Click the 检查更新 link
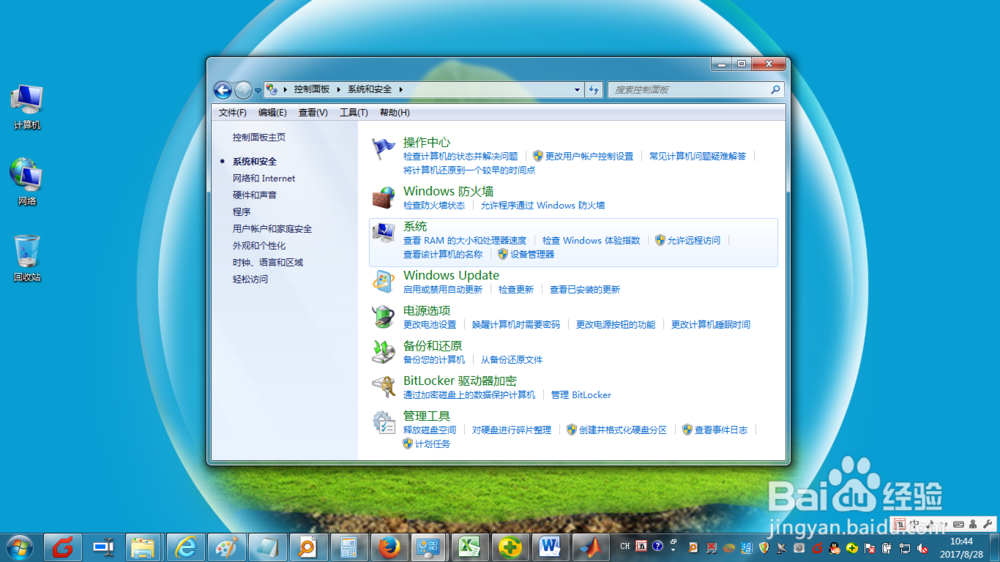This screenshot has width=1000, height=562. [515, 290]
